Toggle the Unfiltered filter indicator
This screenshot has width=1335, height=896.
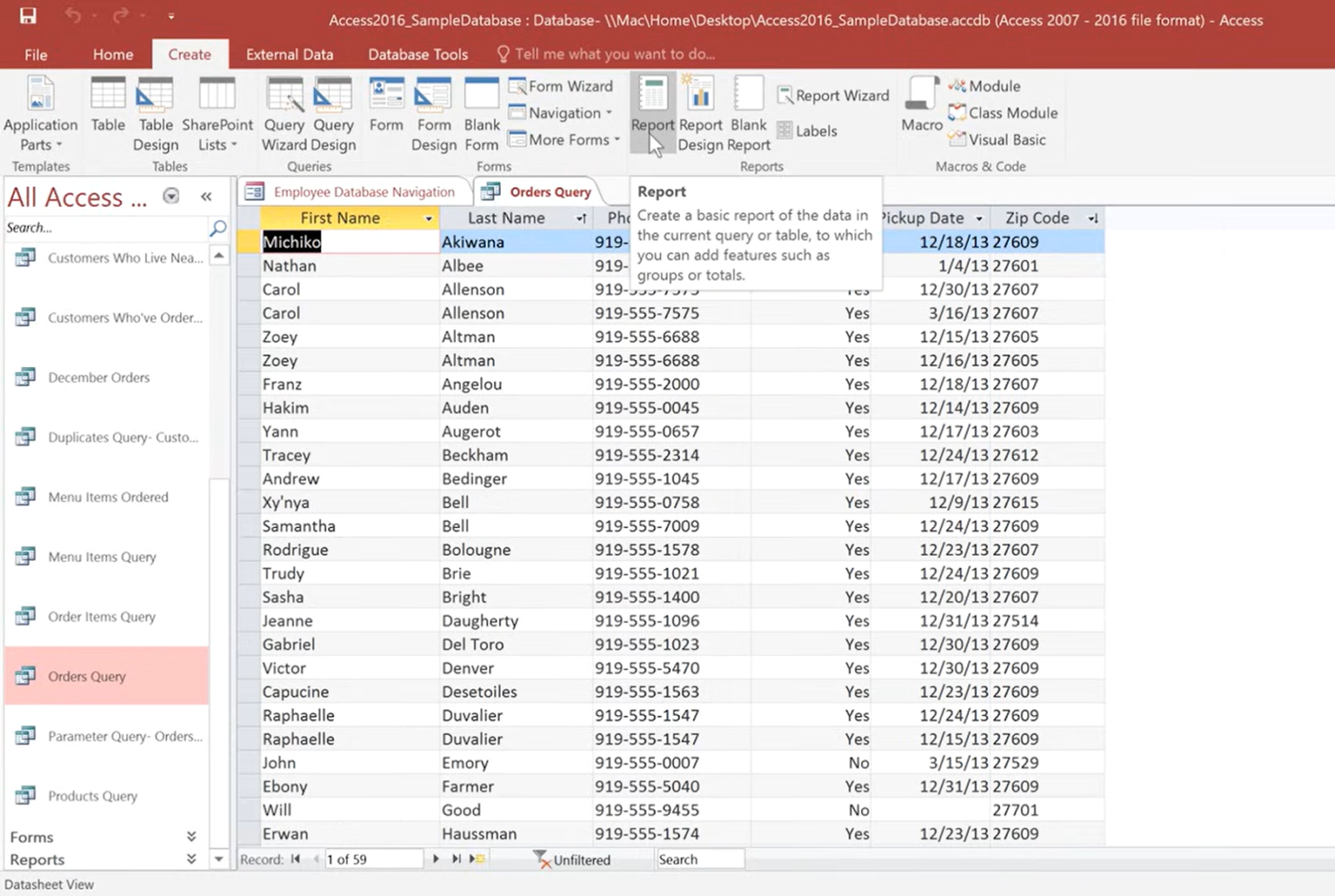click(572, 859)
